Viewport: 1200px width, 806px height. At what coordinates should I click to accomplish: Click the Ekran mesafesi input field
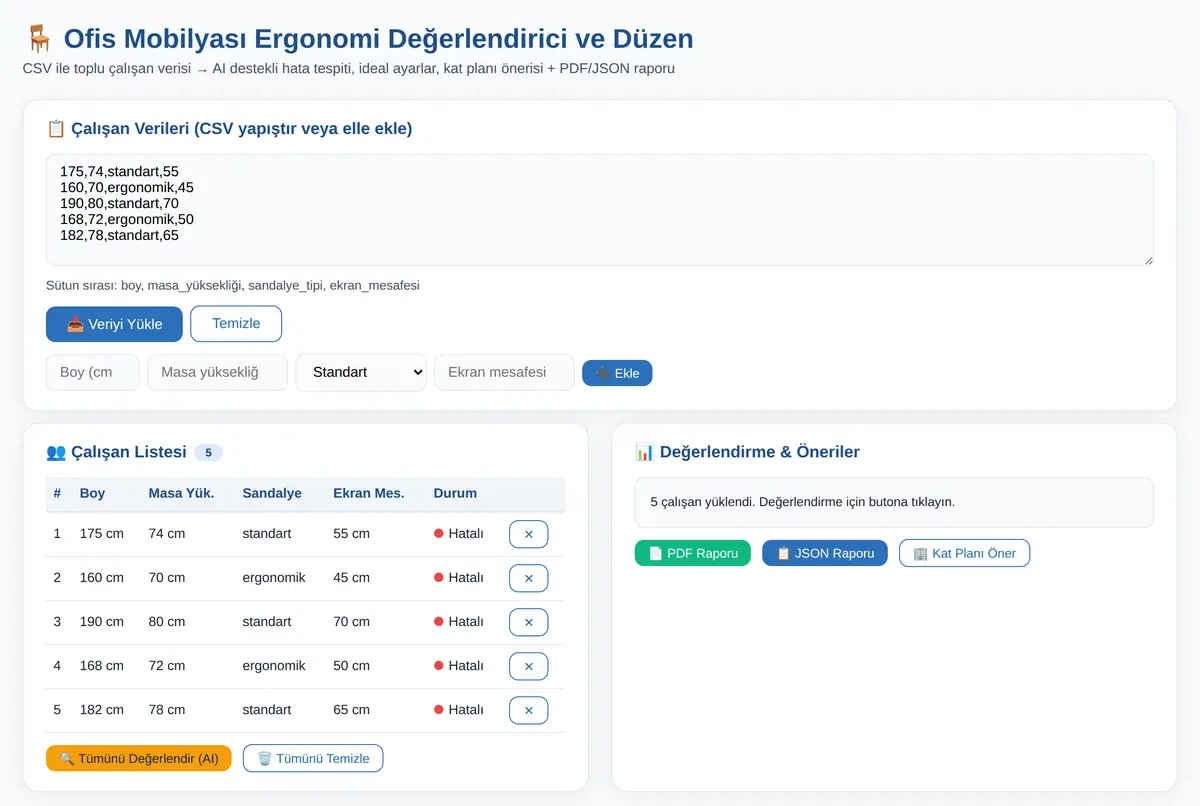[x=504, y=372]
